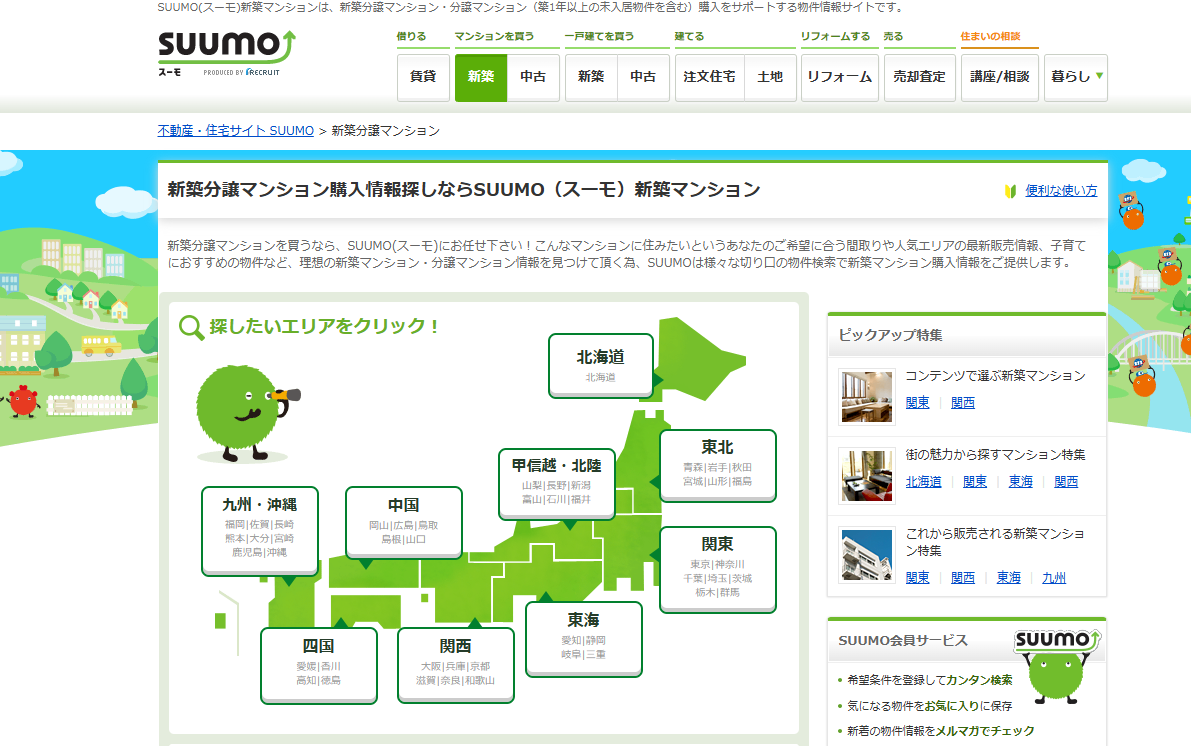Click the beginner leaf icon beside 便利な使い方

pyautogui.click(x=1010, y=191)
